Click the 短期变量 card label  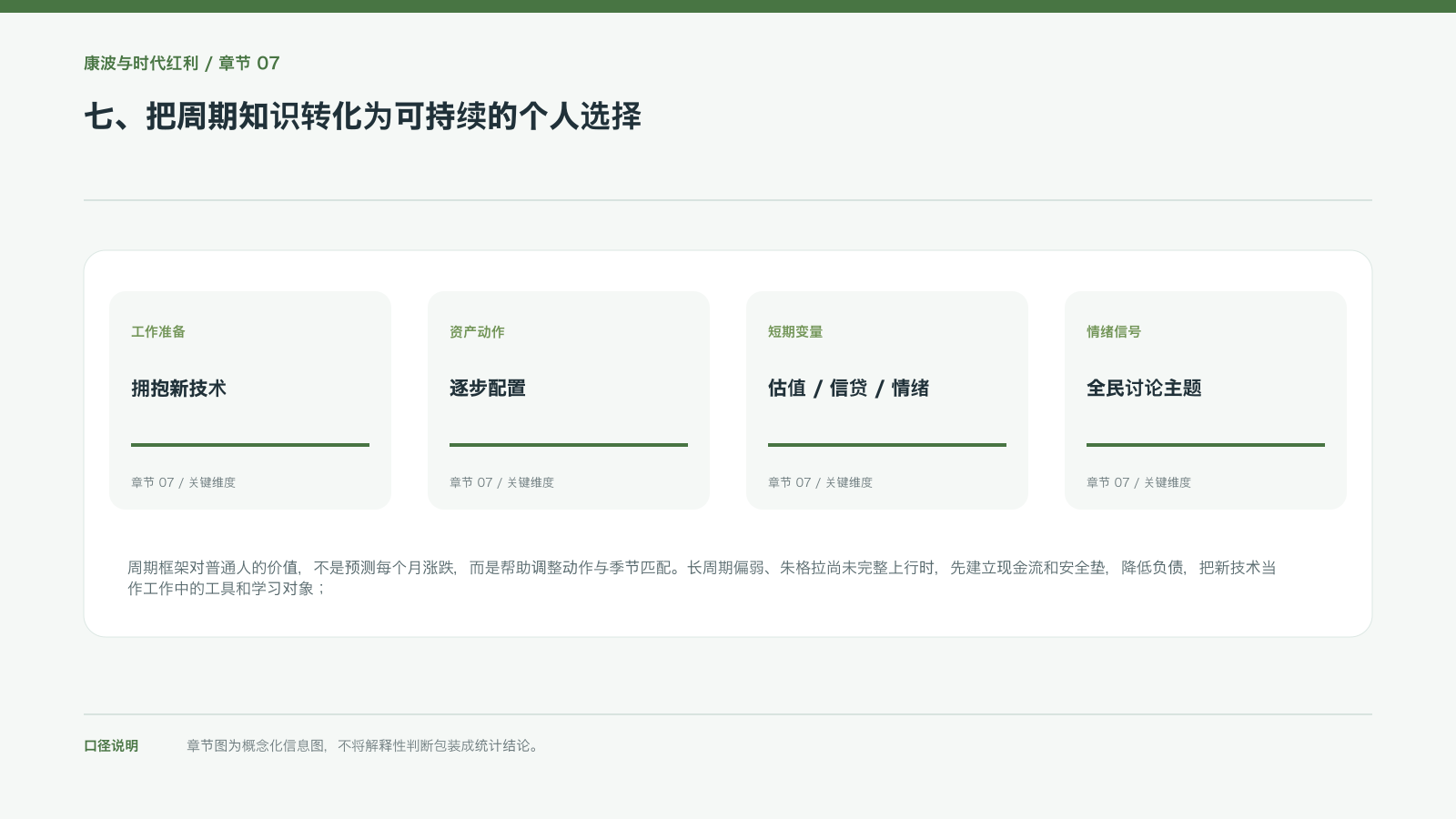795,332
